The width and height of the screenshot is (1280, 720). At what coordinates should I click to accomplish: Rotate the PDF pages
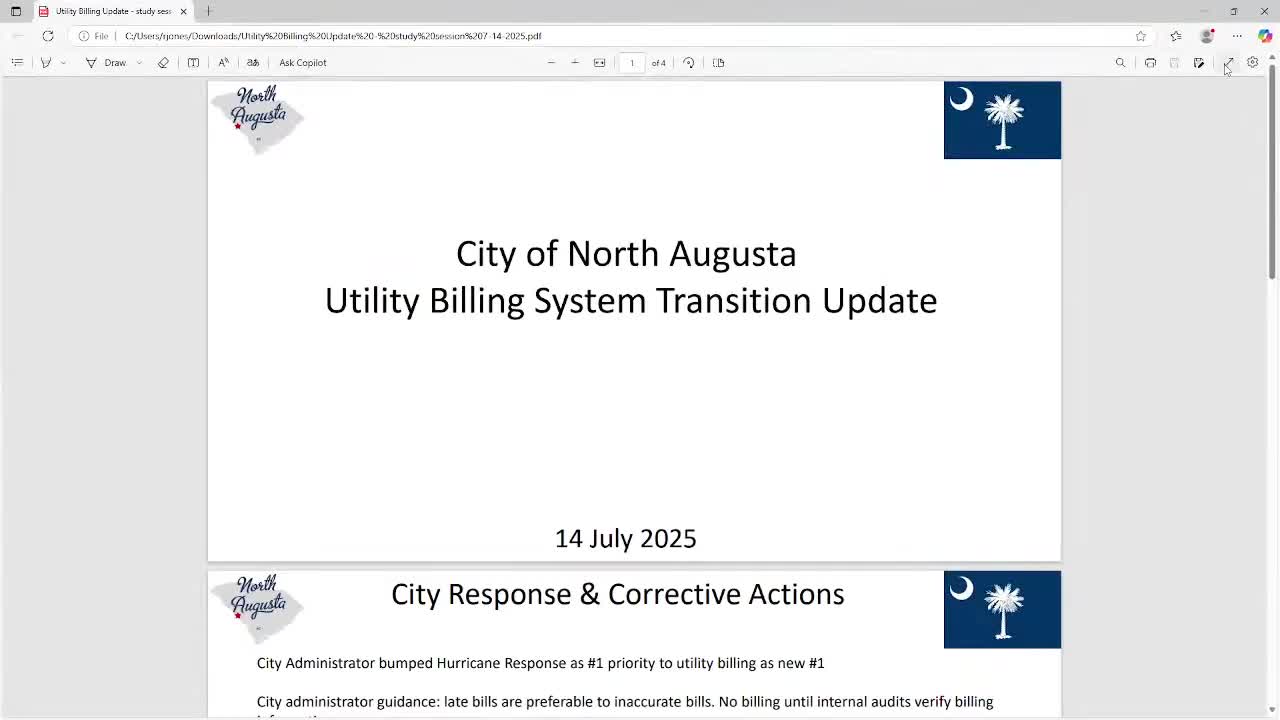pyautogui.click(x=689, y=62)
